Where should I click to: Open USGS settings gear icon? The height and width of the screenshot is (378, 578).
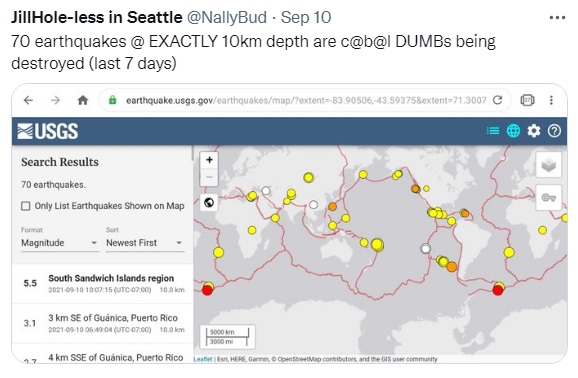click(x=534, y=131)
